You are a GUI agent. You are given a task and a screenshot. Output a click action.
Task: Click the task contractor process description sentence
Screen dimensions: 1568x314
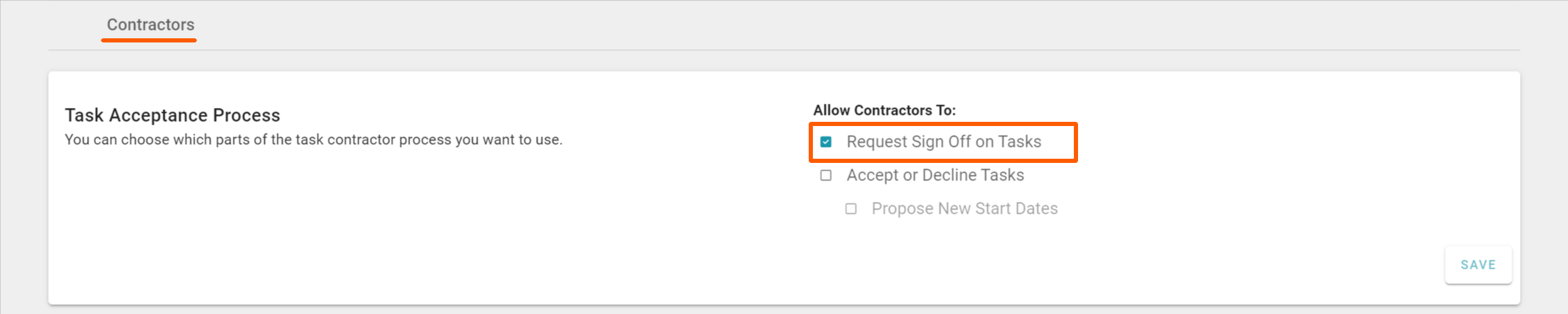tap(313, 140)
